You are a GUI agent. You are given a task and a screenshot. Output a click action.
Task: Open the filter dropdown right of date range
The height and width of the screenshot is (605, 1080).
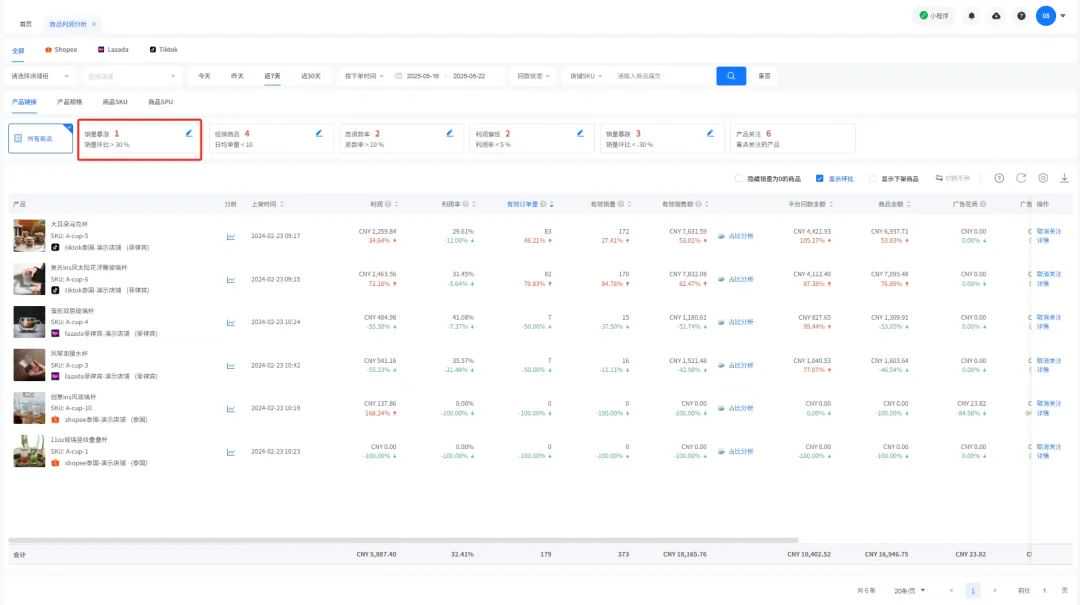[x=533, y=76]
